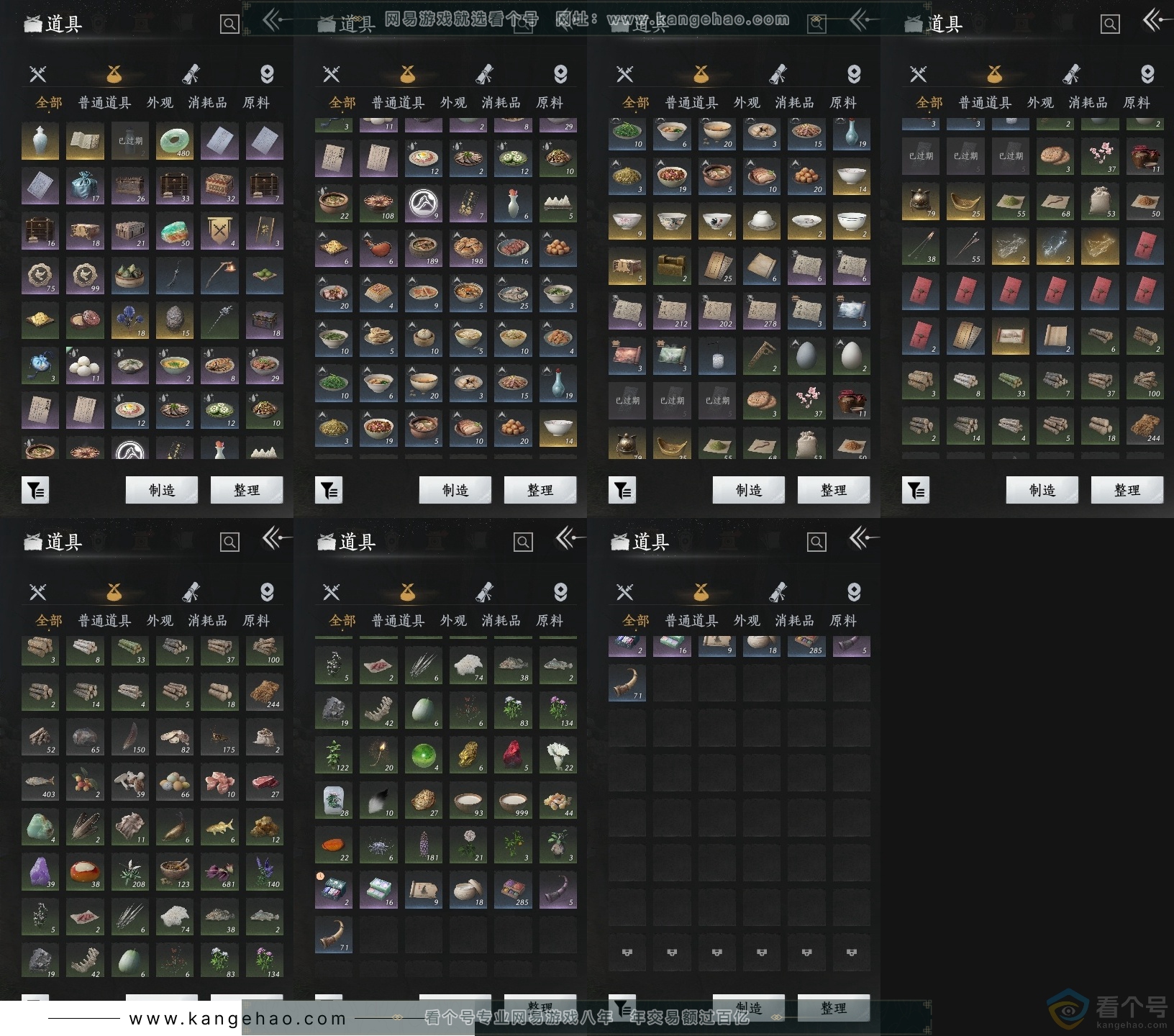
Task: Click 制造 in the top-left panel
Action: (x=162, y=490)
